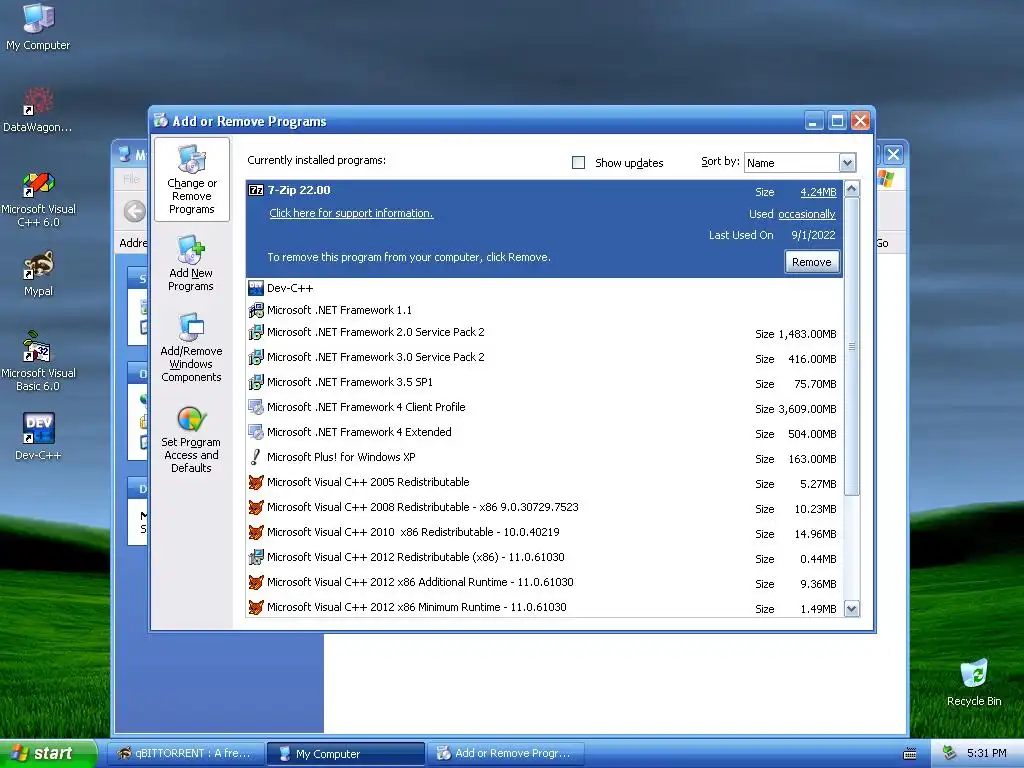Image resolution: width=1024 pixels, height=768 pixels.
Task: Open Add/Remove Windows Components icon
Action: (191, 347)
